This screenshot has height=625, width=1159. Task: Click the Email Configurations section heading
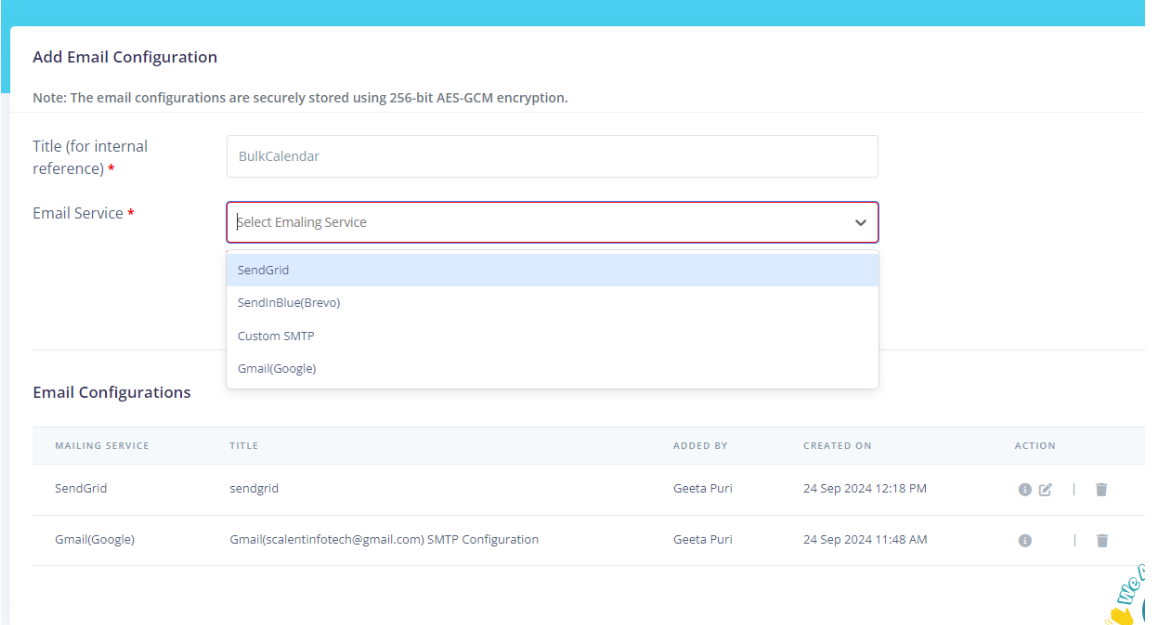pyautogui.click(x=111, y=392)
